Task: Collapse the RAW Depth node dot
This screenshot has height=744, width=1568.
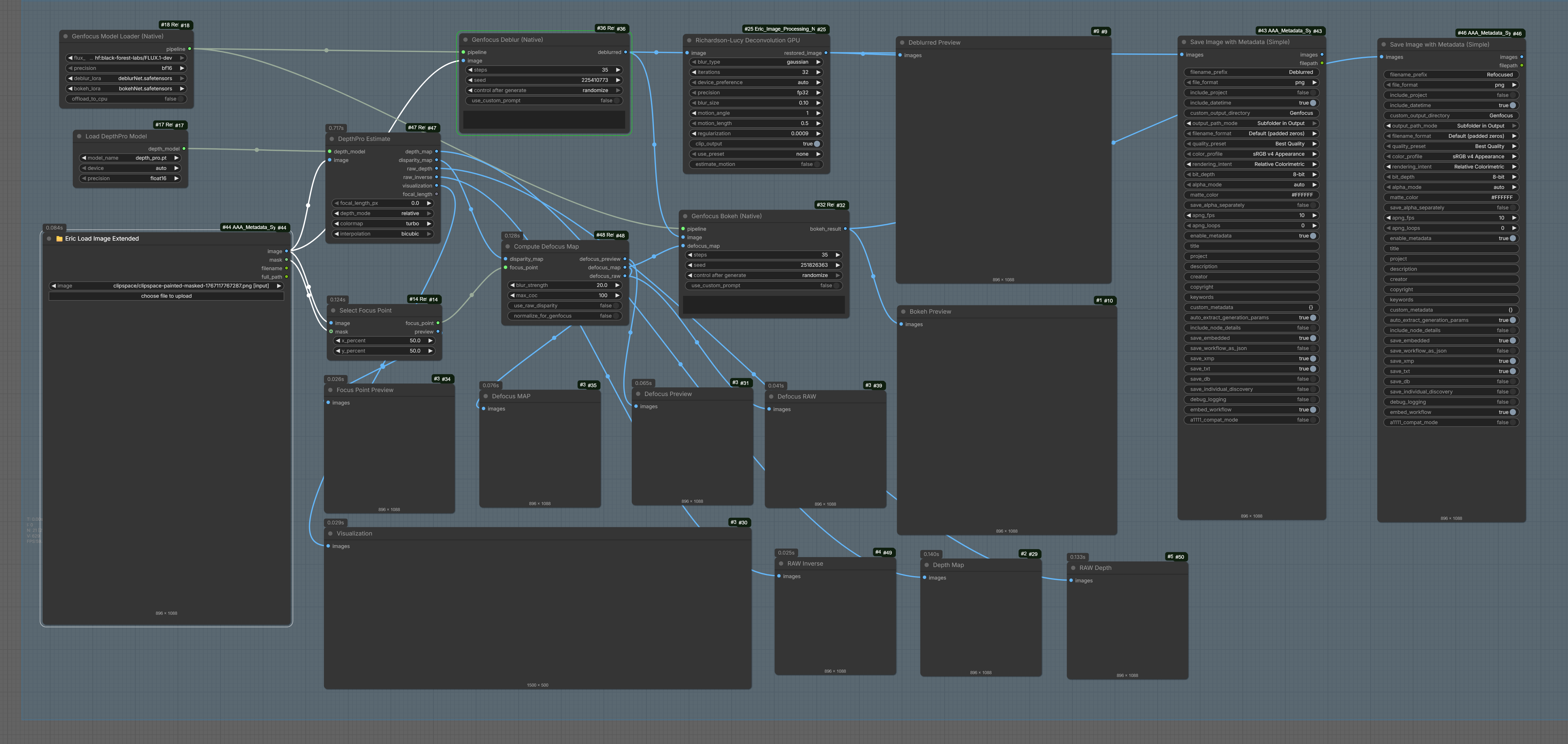Action: pos(1073,568)
